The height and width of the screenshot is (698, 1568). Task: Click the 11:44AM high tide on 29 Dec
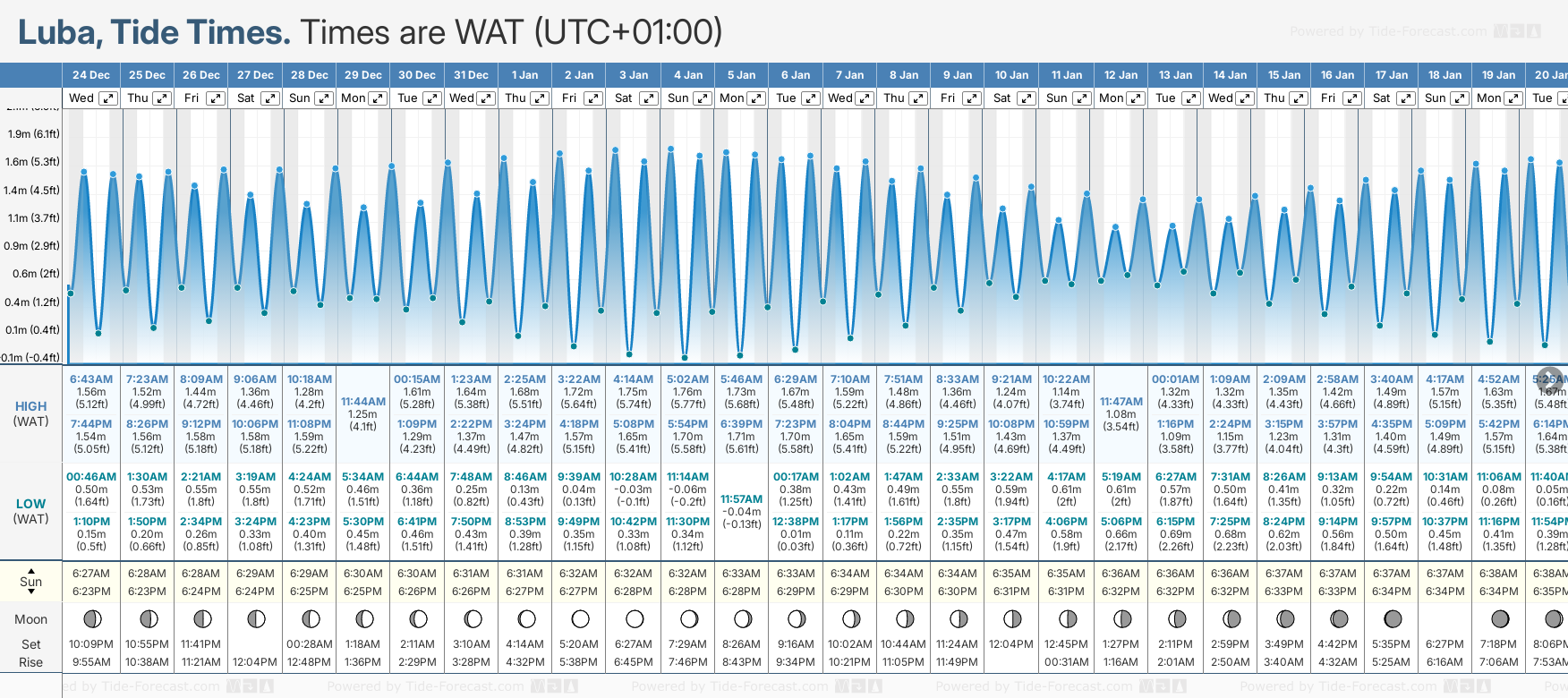[x=363, y=402]
